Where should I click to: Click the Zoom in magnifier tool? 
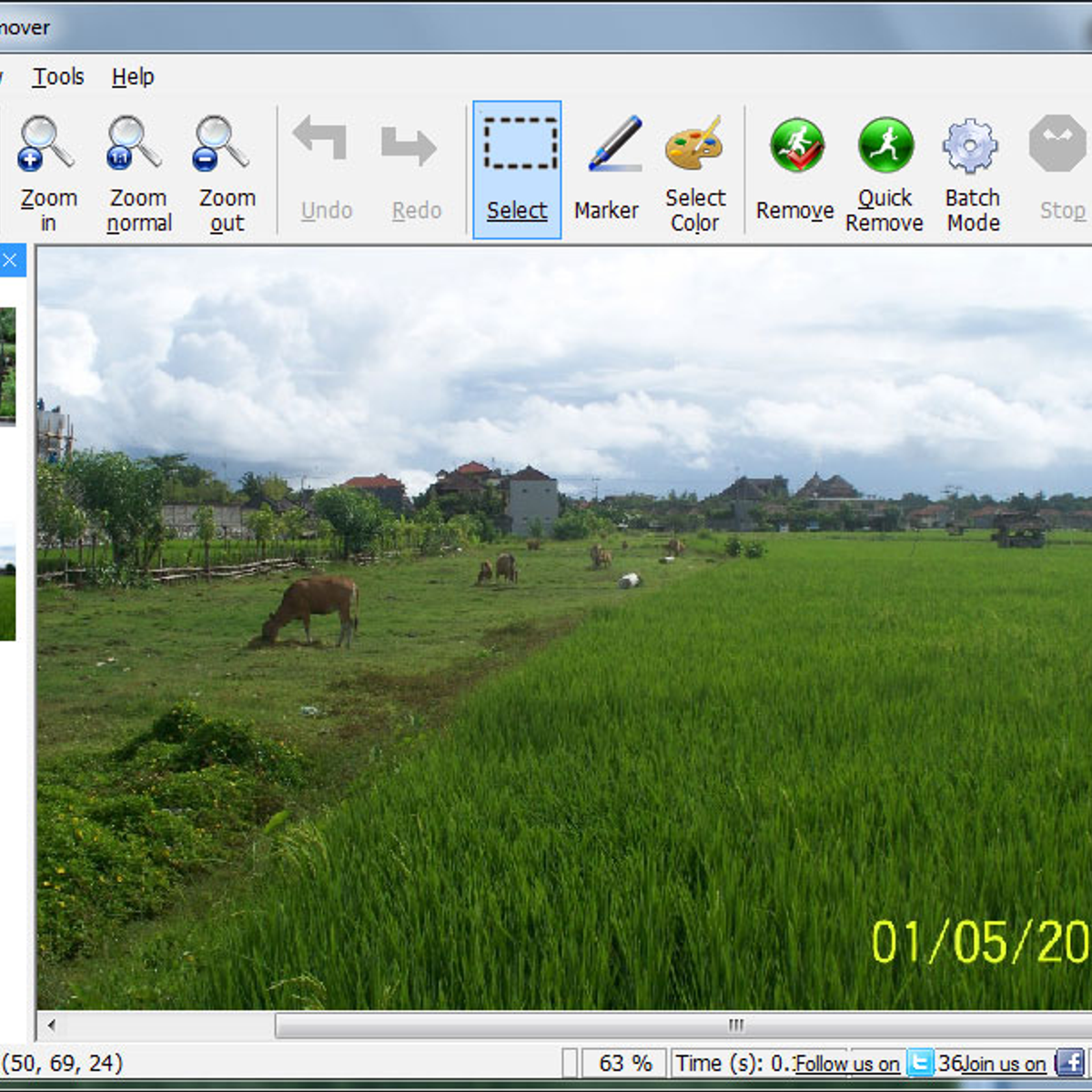point(47,171)
